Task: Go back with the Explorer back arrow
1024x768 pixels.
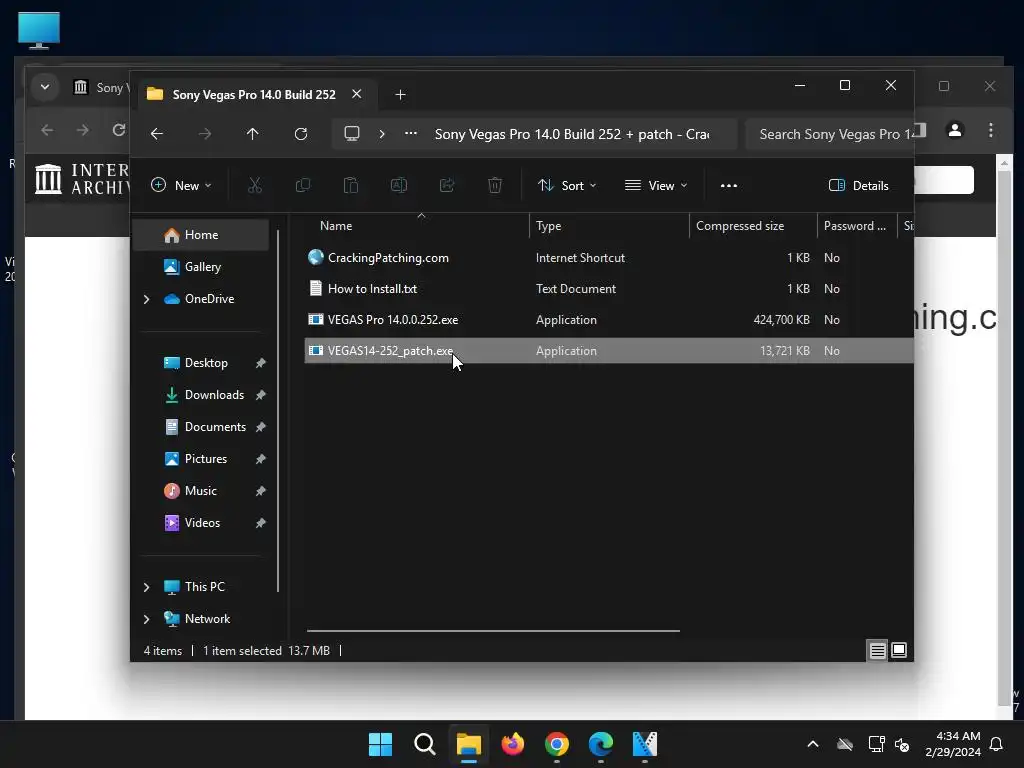Action: 157,134
